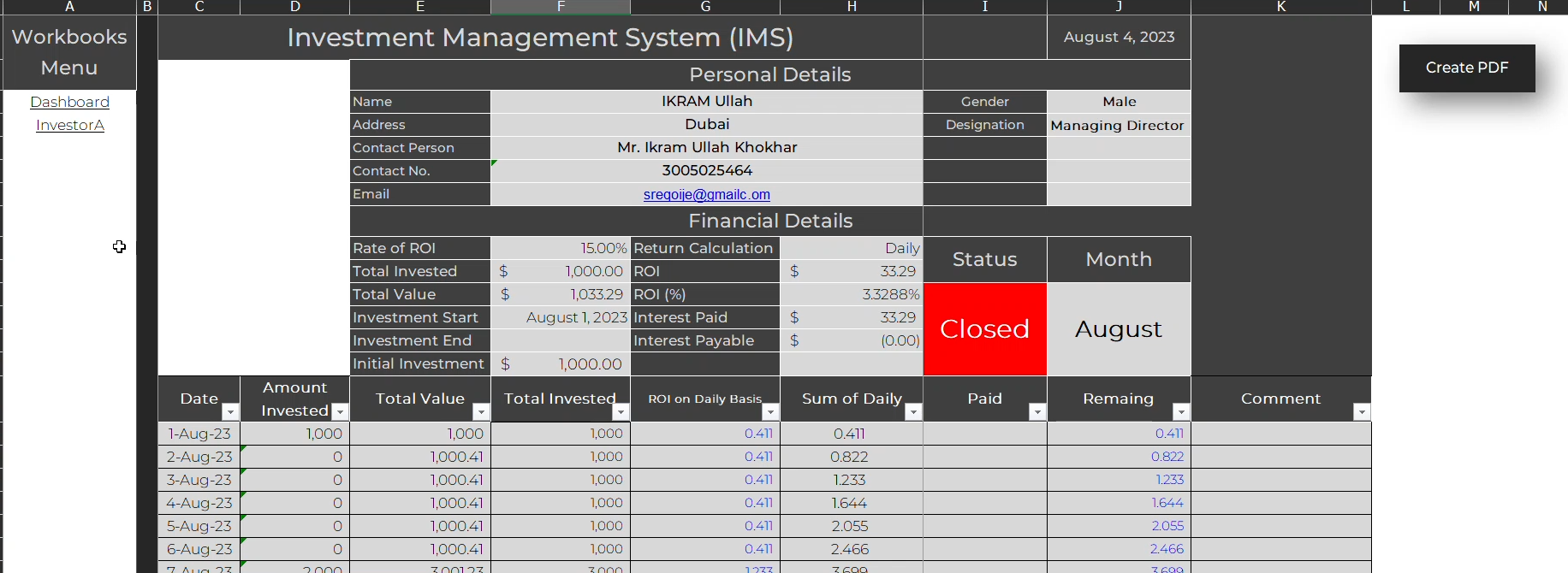Viewport: 1568px width, 573px height.
Task: Select the Sum of Daily value 0.822
Action: pyautogui.click(x=852, y=457)
